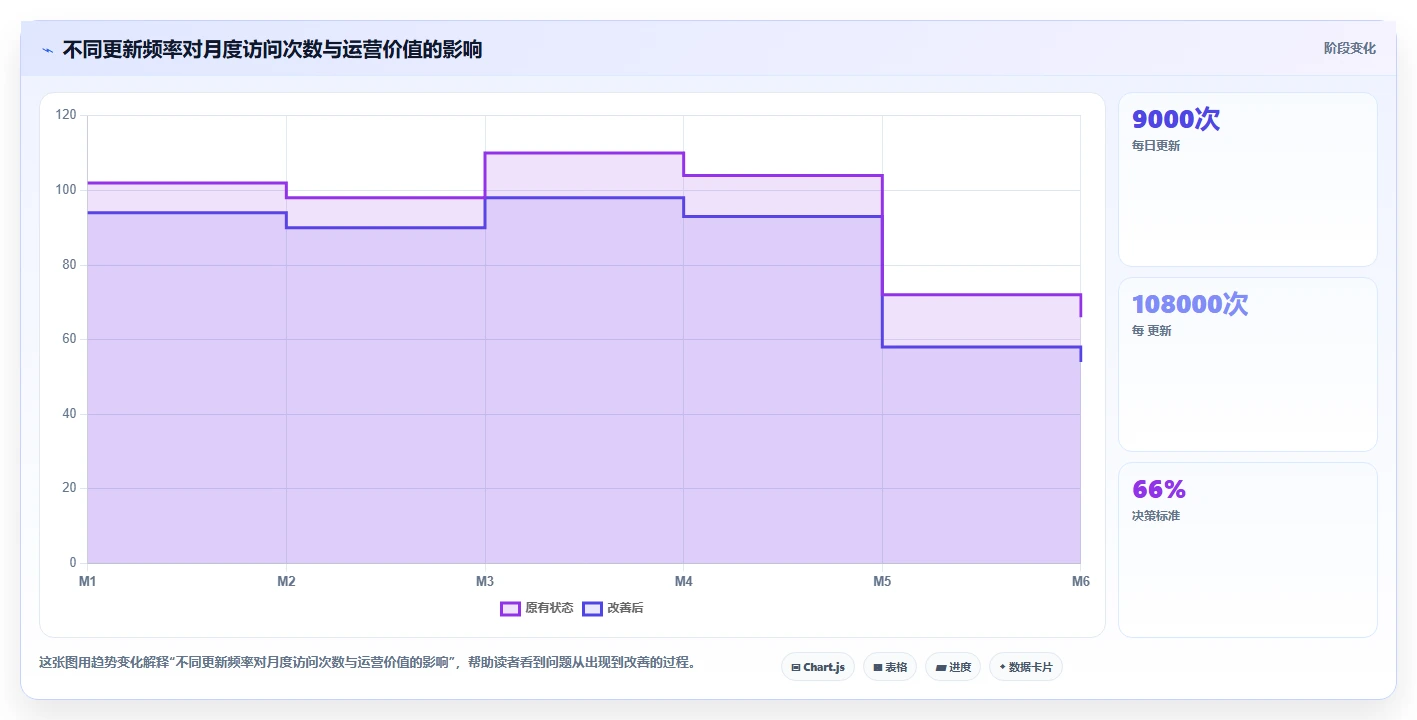Select the 表格 tag pill
The width and height of the screenshot is (1417, 720).
[x=890, y=667]
